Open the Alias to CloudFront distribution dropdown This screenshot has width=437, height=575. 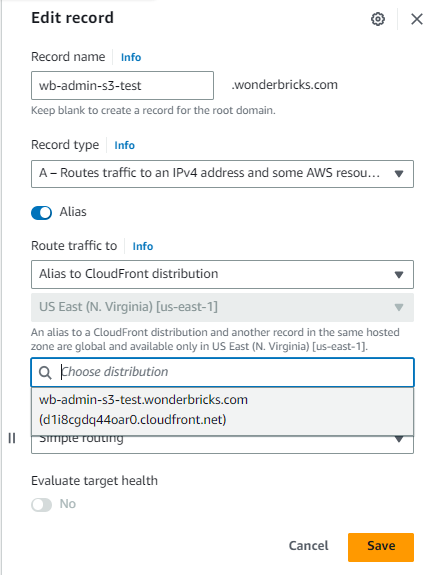click(x=223, y=274)
